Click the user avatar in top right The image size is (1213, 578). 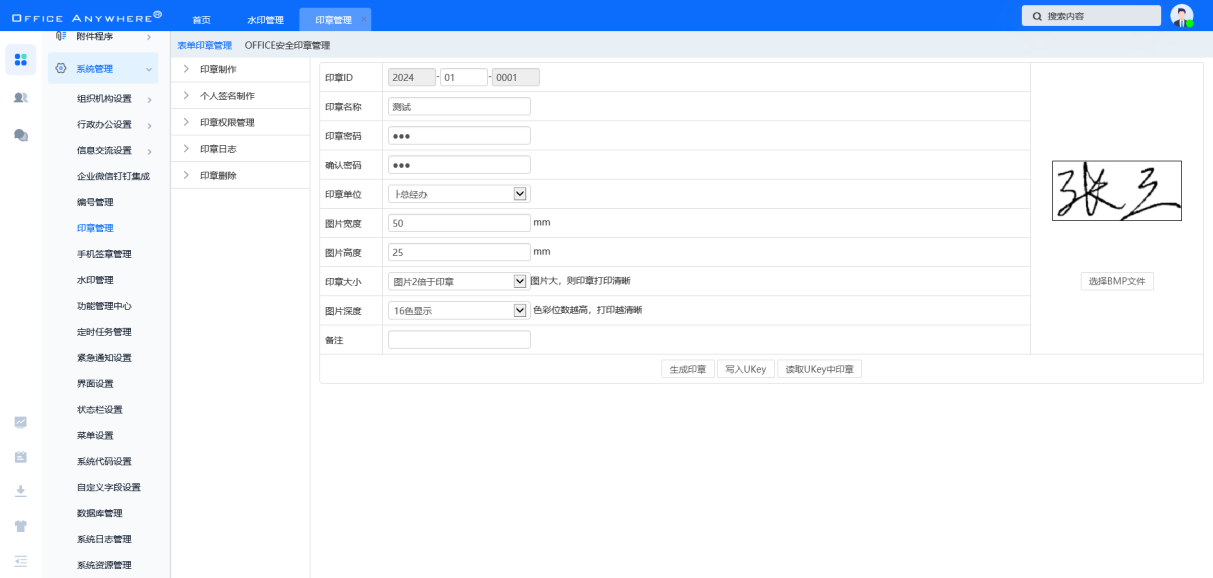(x=1181, y=16)
